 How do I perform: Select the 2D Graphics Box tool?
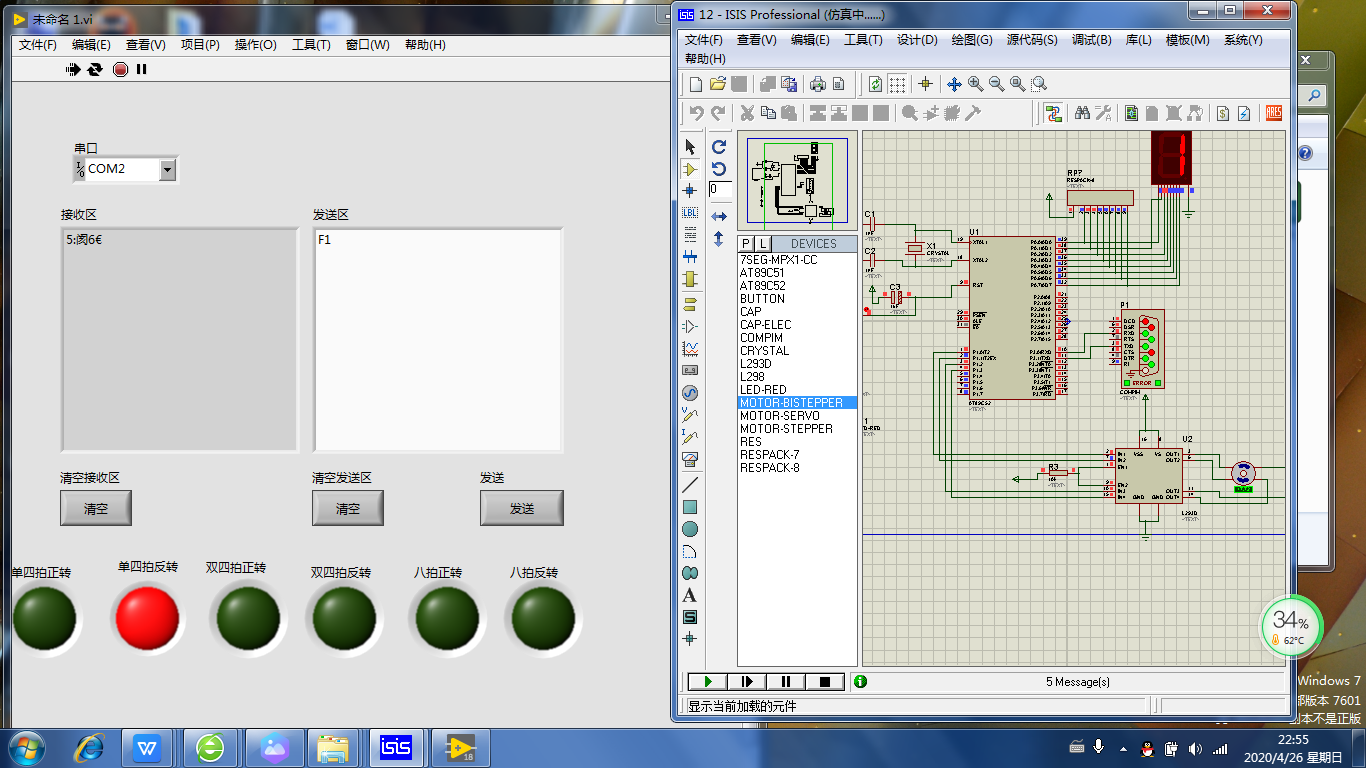tap(690, 507)
